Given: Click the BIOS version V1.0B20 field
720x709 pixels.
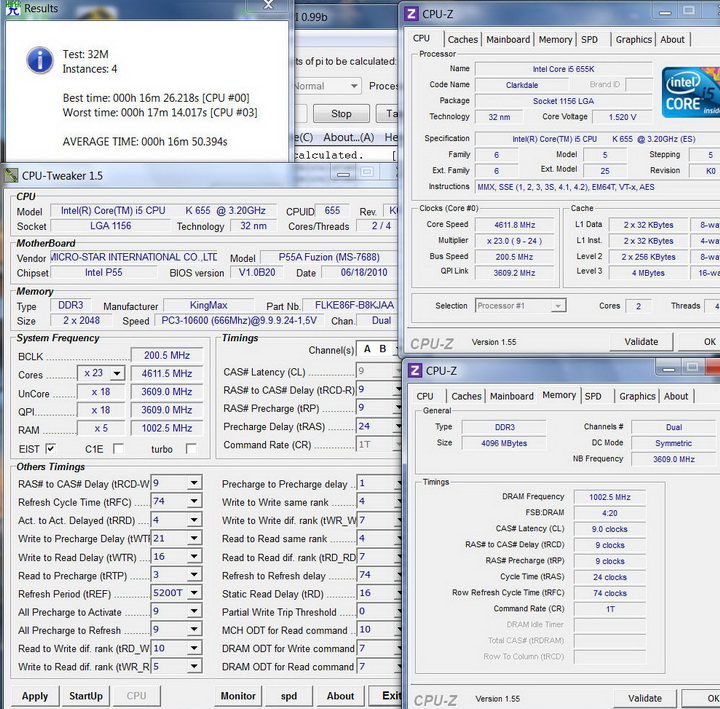Looking at the screenshot, I should pos(257,272).
